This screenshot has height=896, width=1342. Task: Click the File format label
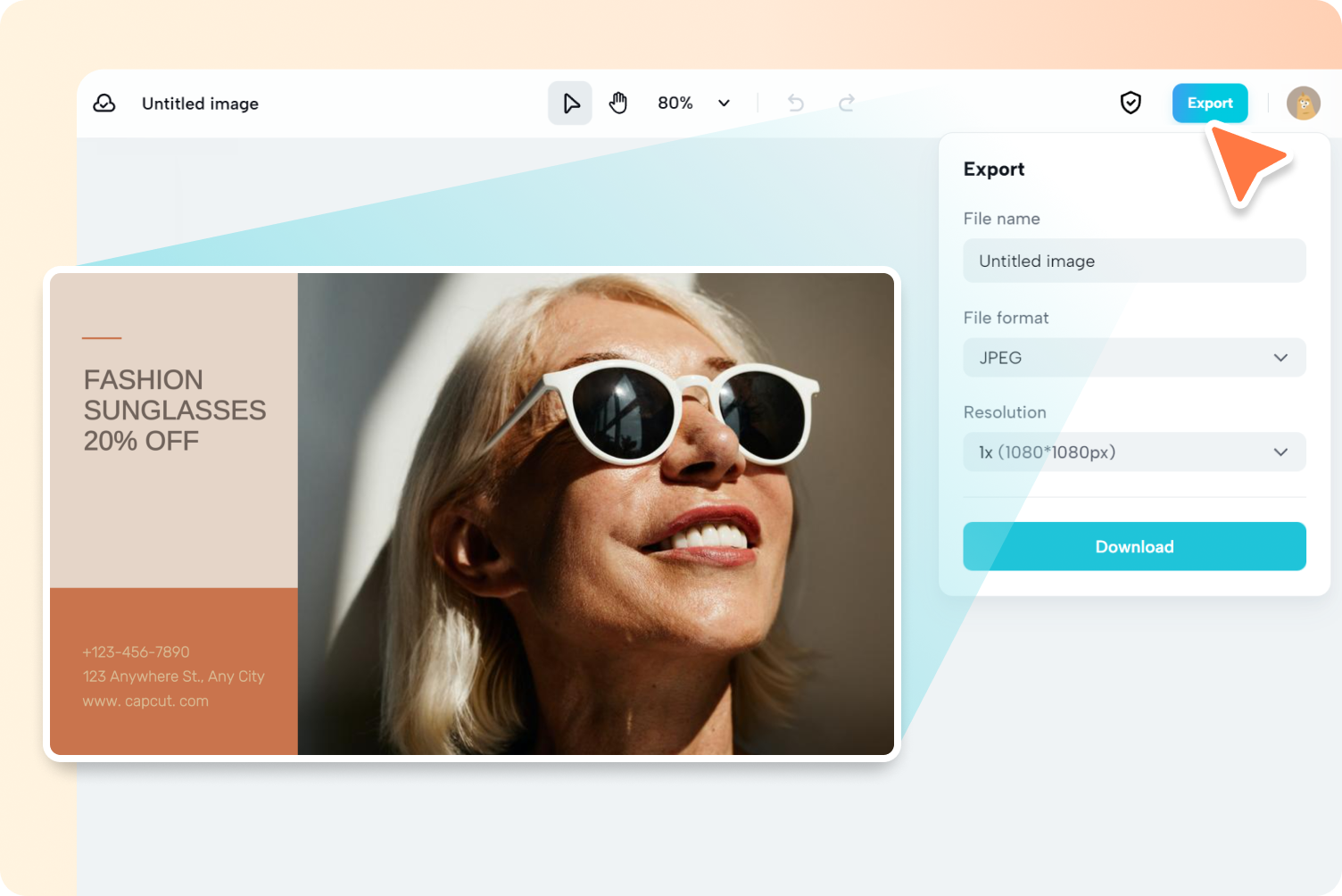[1006, 318]
